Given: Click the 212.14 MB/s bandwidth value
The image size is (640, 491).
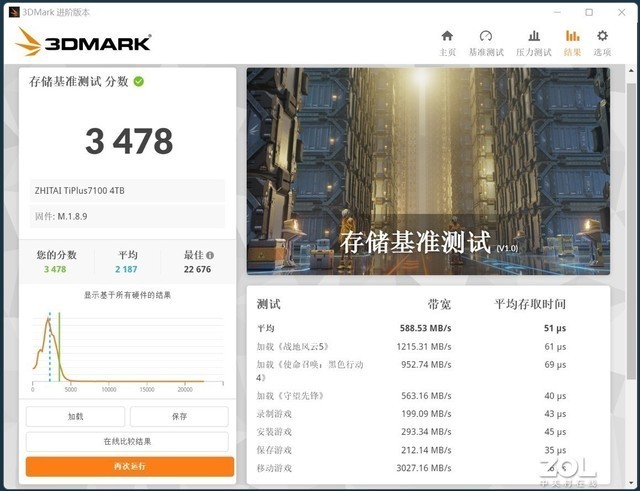Looking at the screenshot, I should pyautogui.click(x=426, y=450).
